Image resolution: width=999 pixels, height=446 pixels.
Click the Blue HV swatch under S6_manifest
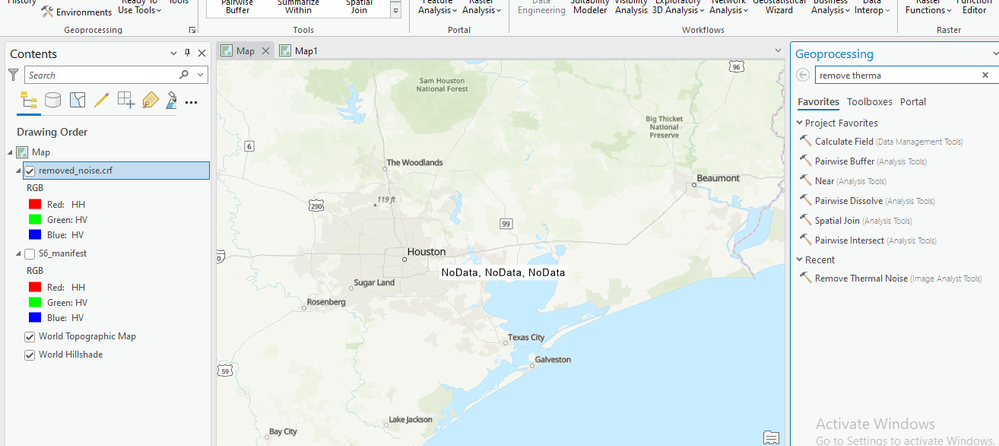click(x=35, y=317)
